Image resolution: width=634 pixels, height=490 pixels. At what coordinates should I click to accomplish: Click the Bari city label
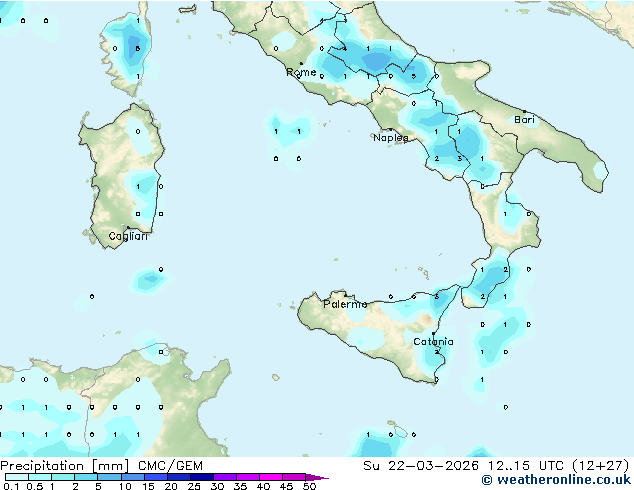tap(524, 120)
